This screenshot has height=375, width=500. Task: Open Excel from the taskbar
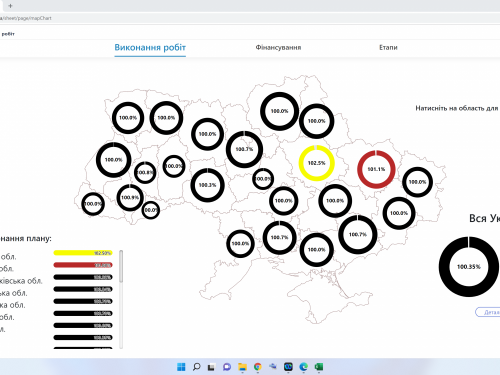(319, 367)
